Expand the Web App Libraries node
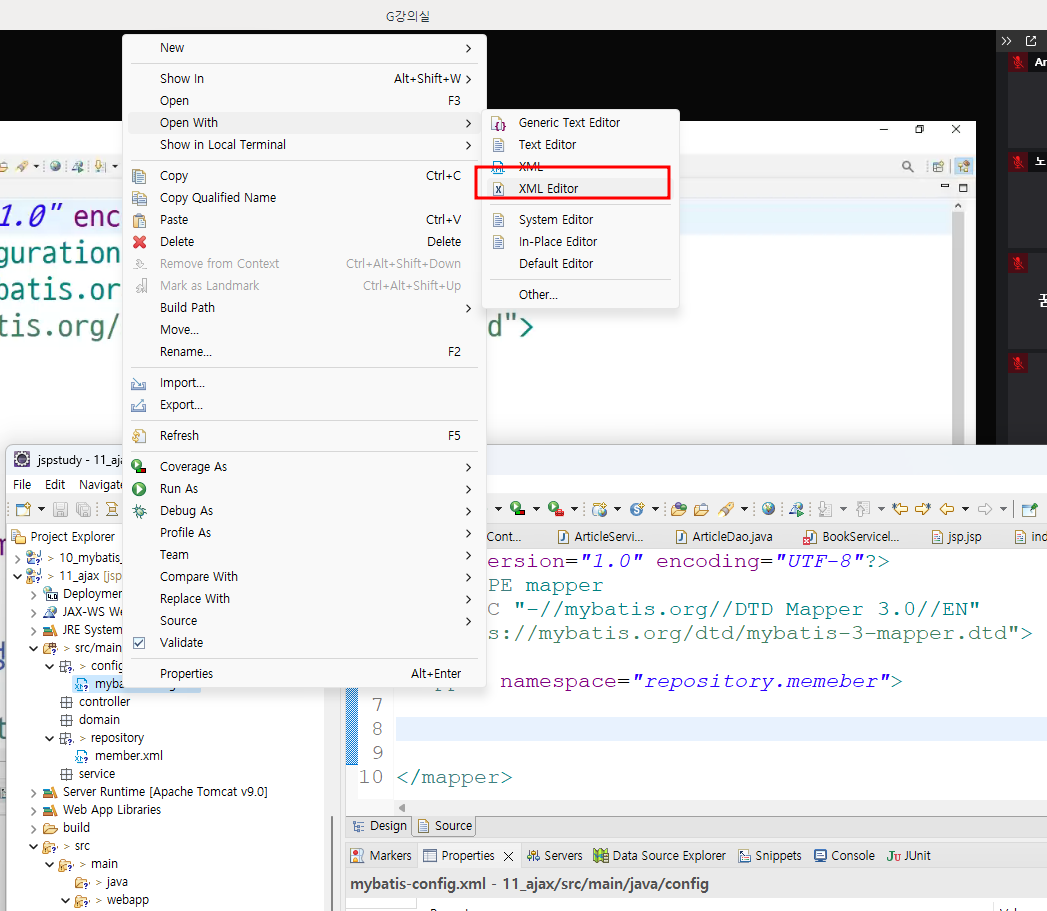This screenshot has width=1047, height=911. [x=33, y=810]
